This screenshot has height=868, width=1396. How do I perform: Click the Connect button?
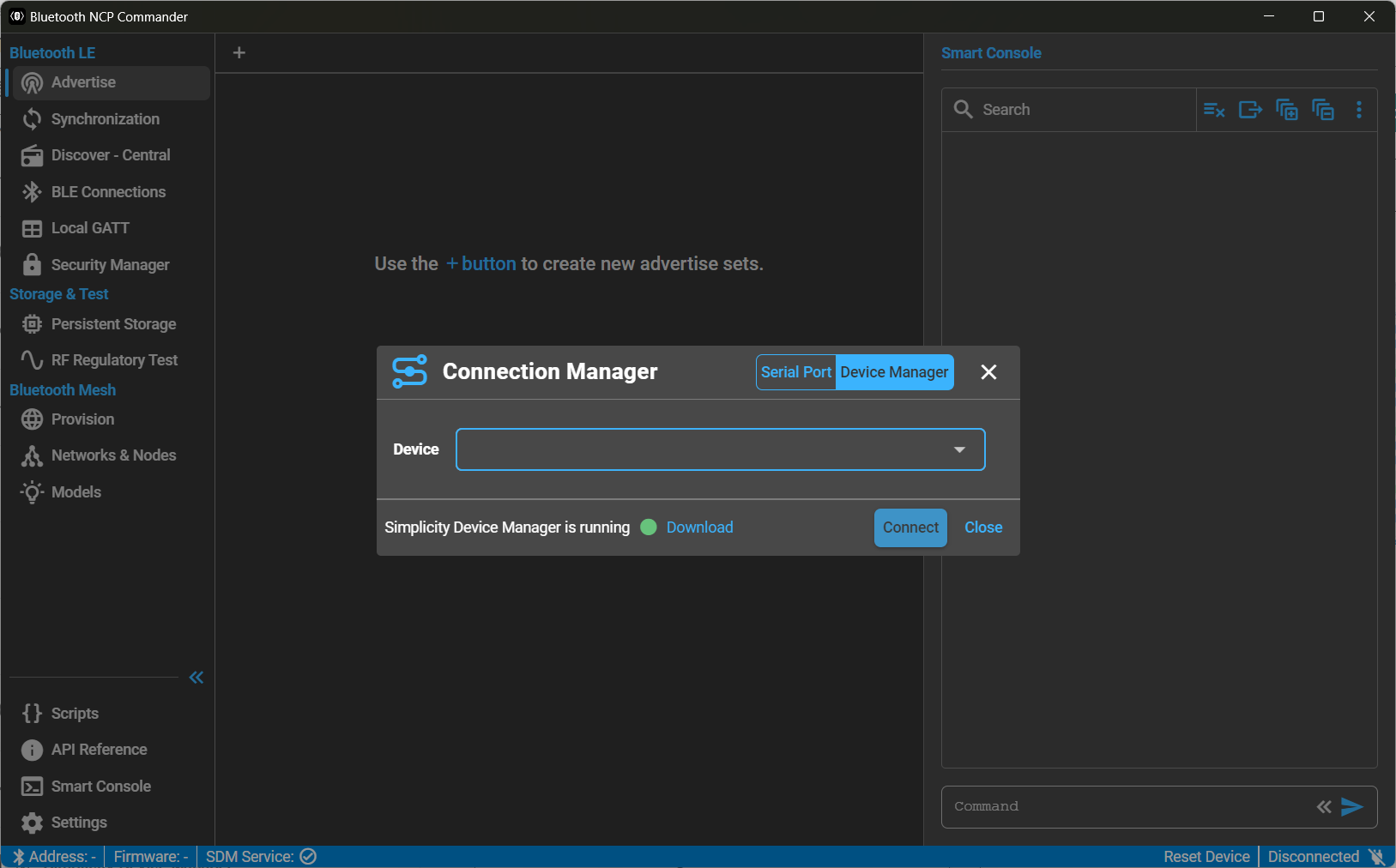point(910,528)
